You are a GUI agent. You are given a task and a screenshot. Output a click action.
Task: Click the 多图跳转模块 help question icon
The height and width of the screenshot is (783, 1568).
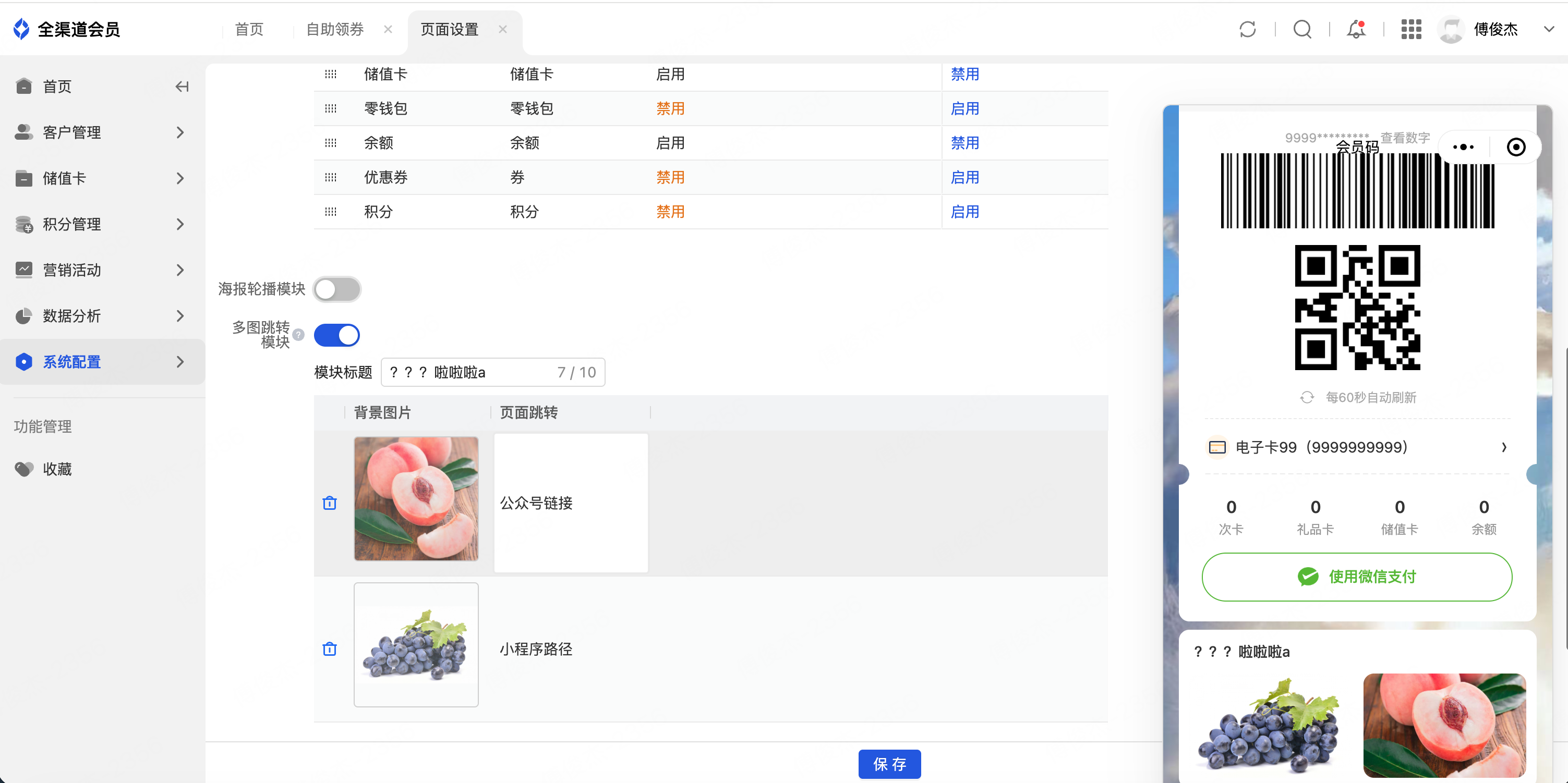pyautogui.click(x=298, y=335)
